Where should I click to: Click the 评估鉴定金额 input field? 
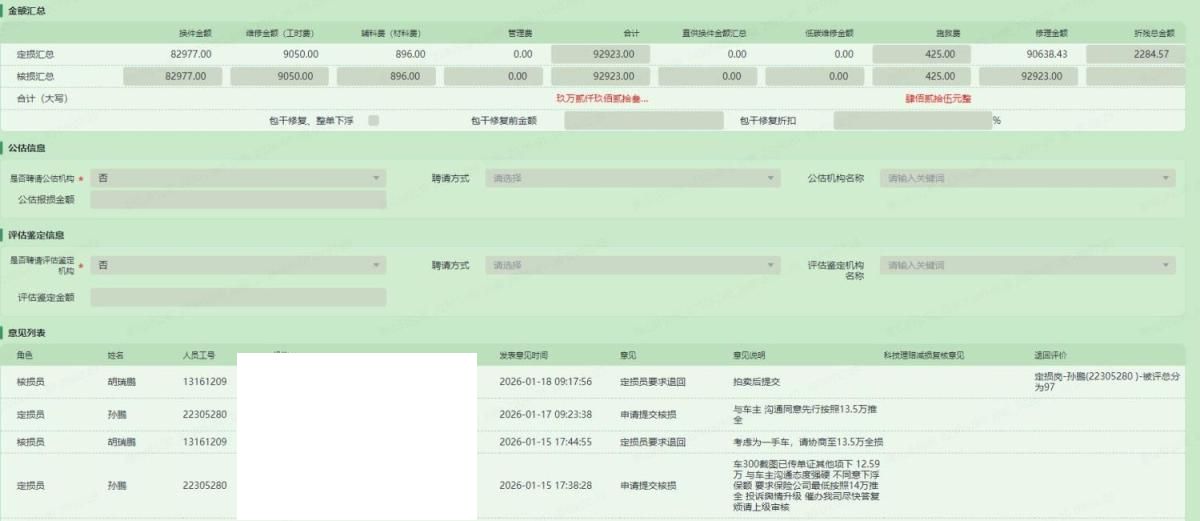pyautogui.click(x=237, y=297)
